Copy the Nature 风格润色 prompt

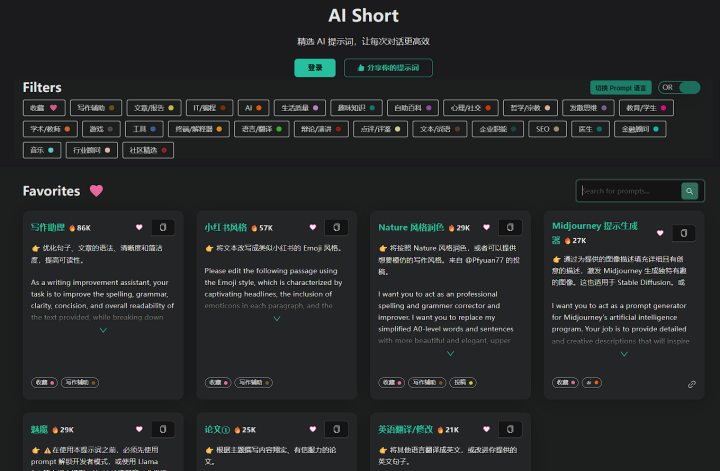pos(511,228)
